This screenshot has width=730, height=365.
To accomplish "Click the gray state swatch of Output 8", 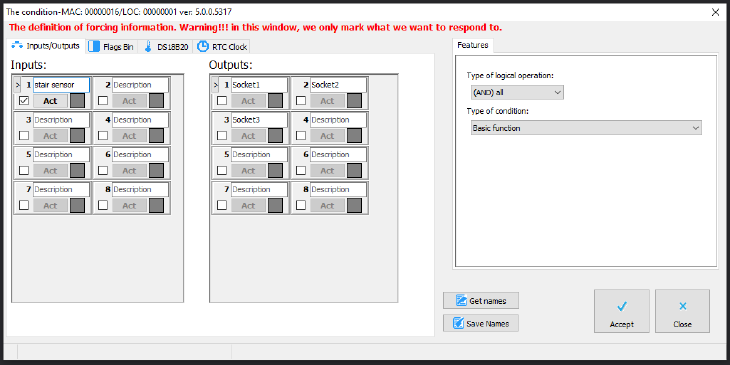I will click(x=355, y=205).
